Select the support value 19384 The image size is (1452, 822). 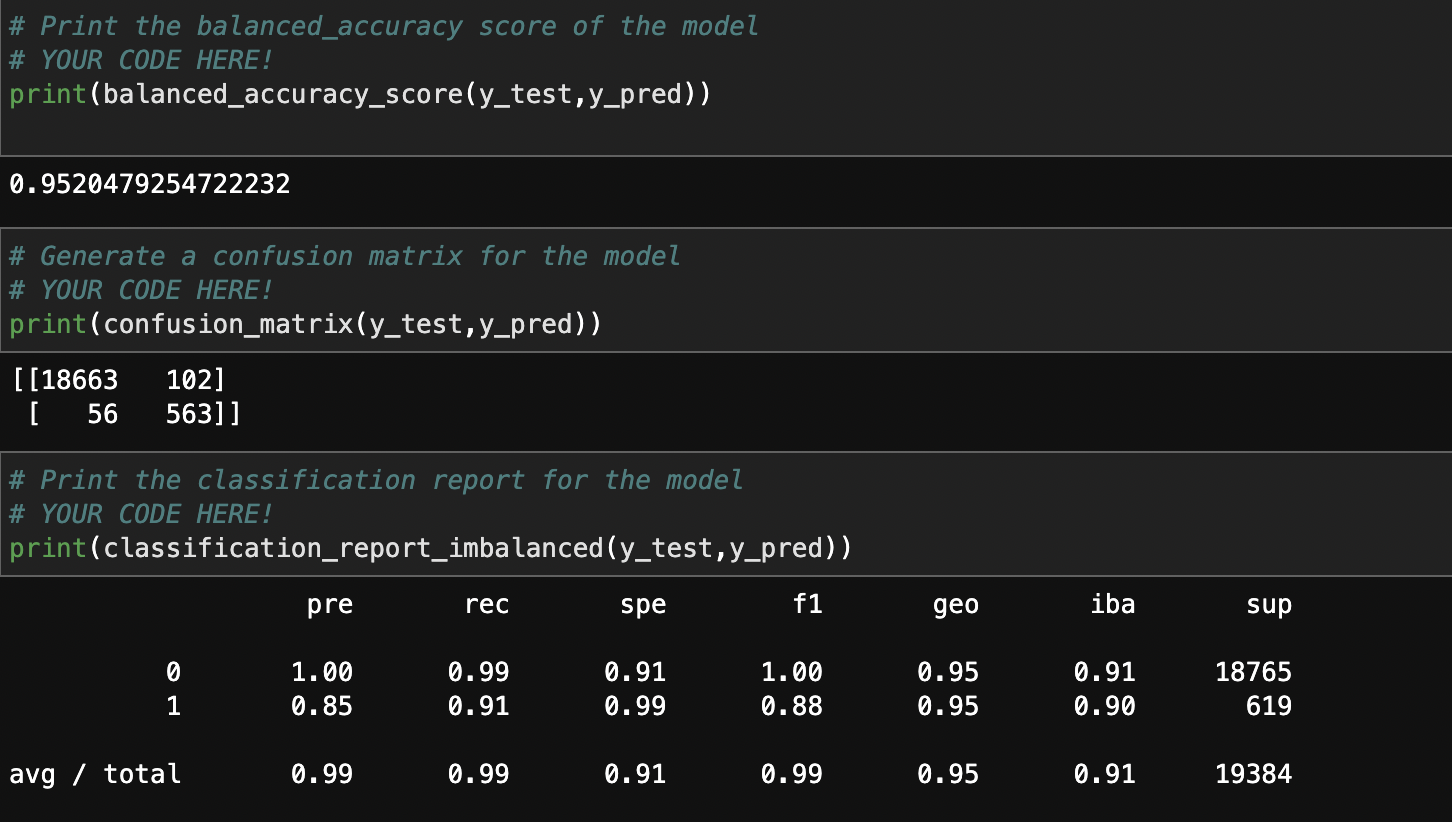coord(1252,773)
